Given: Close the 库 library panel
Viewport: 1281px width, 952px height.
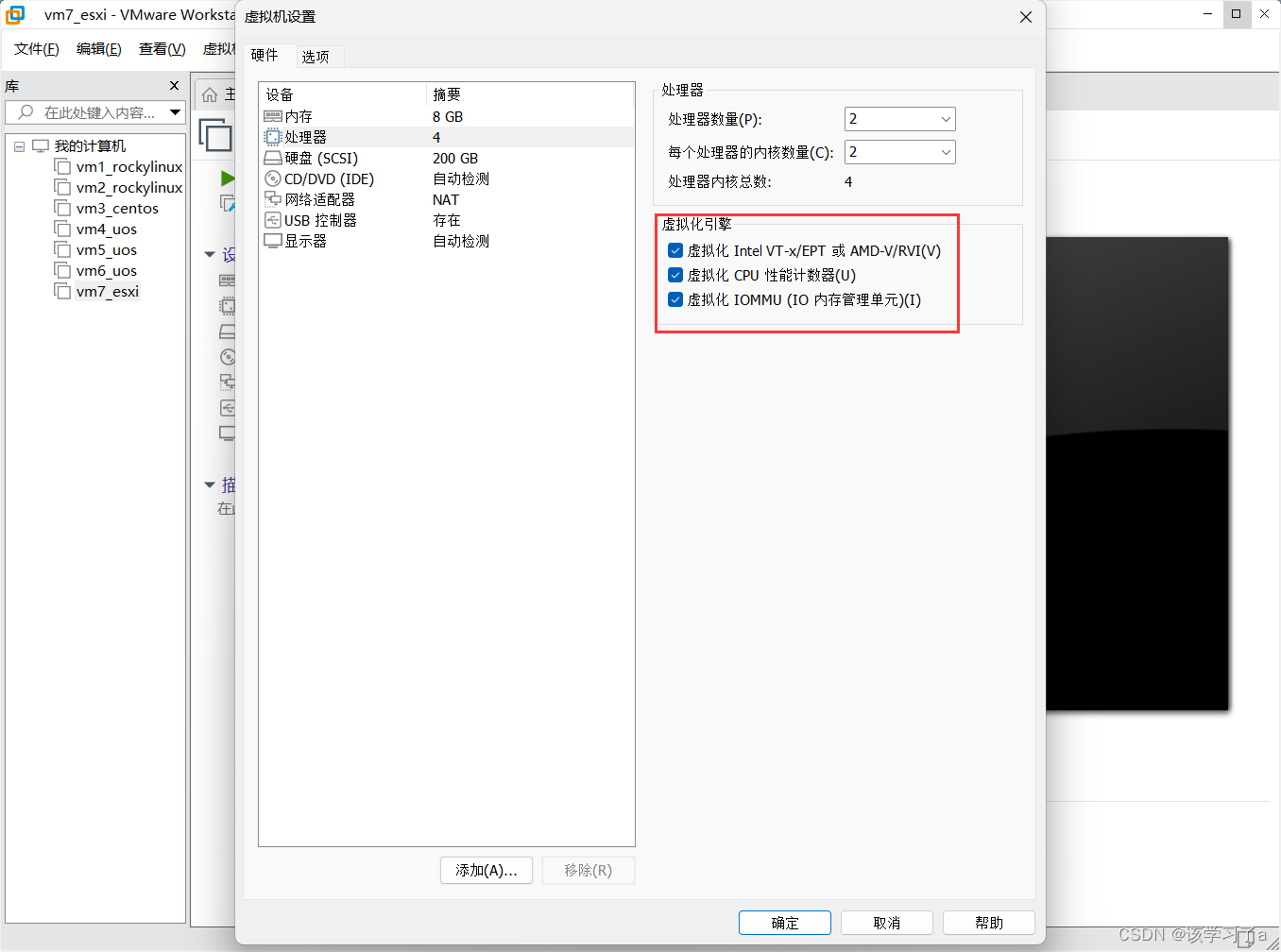Looking at the screenshot, I should pyautogui.click(x=174, y=86).
